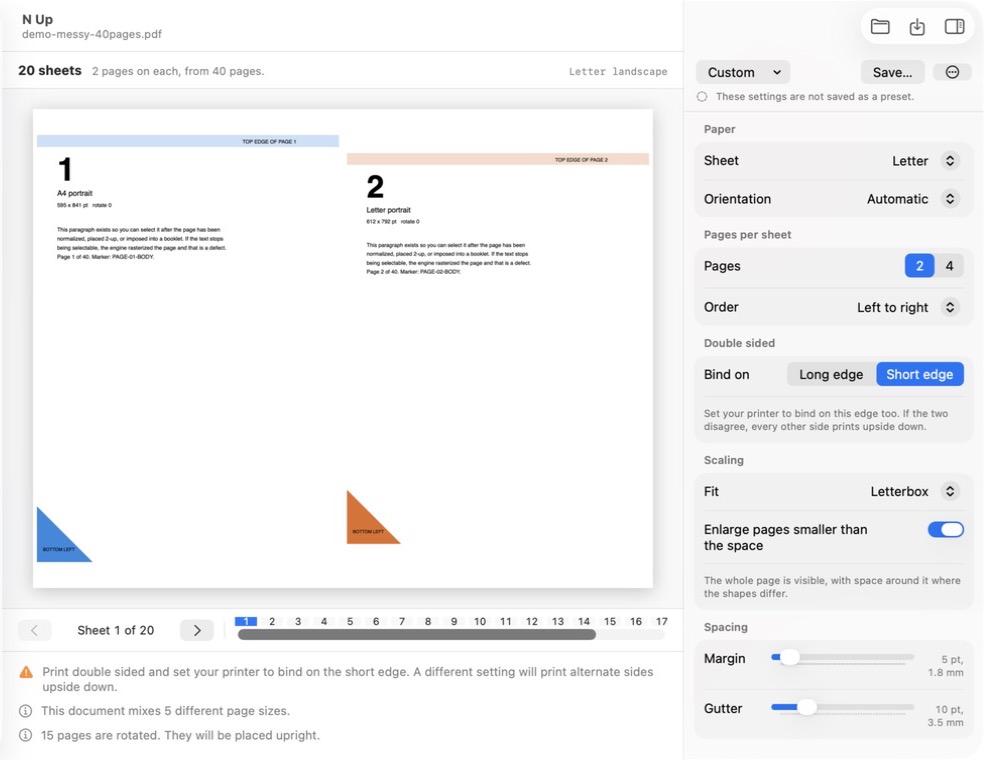Screen dimensions: 984x760
Task: Toggle Enlarge pages smaller than the space
Action: [x=946, y=530]
